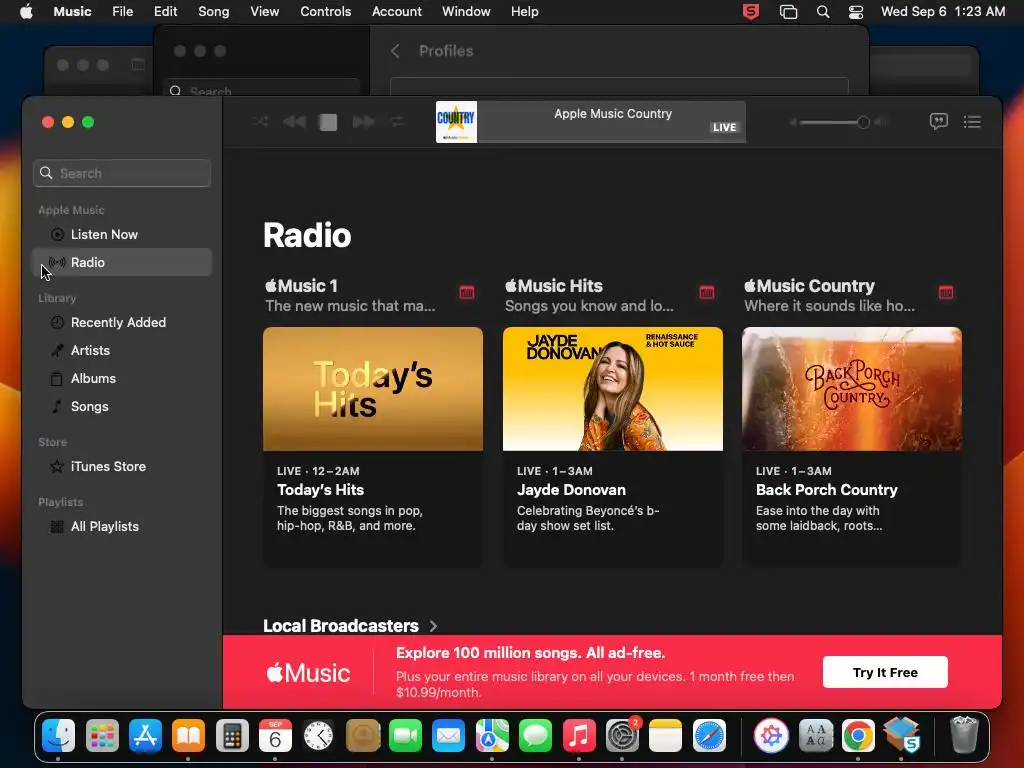The width and height of the screenshot is (1024, 768).
Task: Toggle shuffle in the playback controls
Action: click(x=261, y=122)
